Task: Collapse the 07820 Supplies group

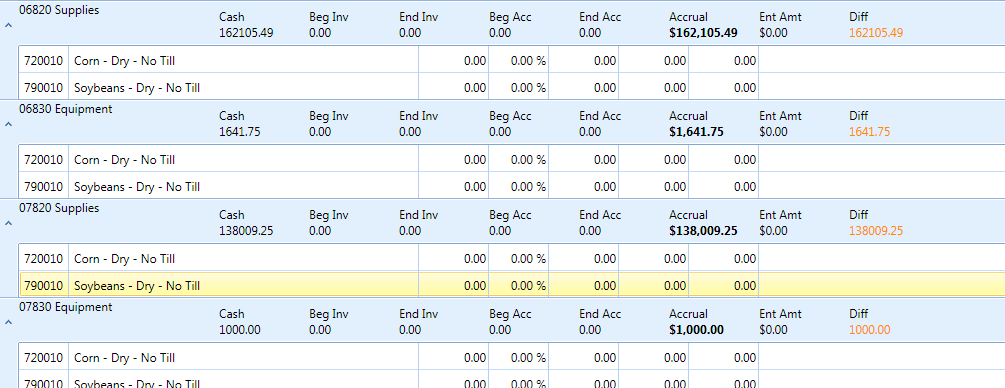Action: 8,223
